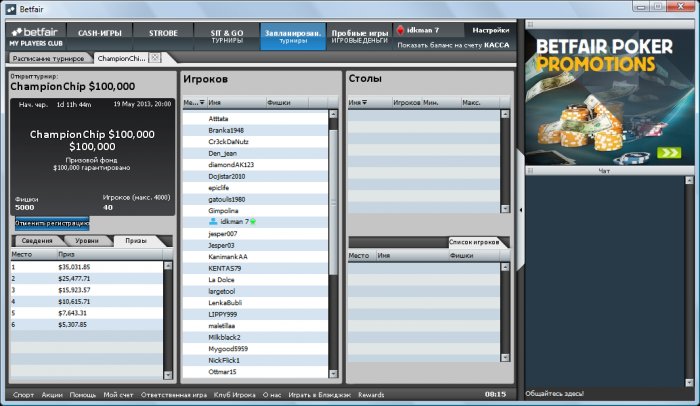Open Ответственная игра link

pos(174,394)
